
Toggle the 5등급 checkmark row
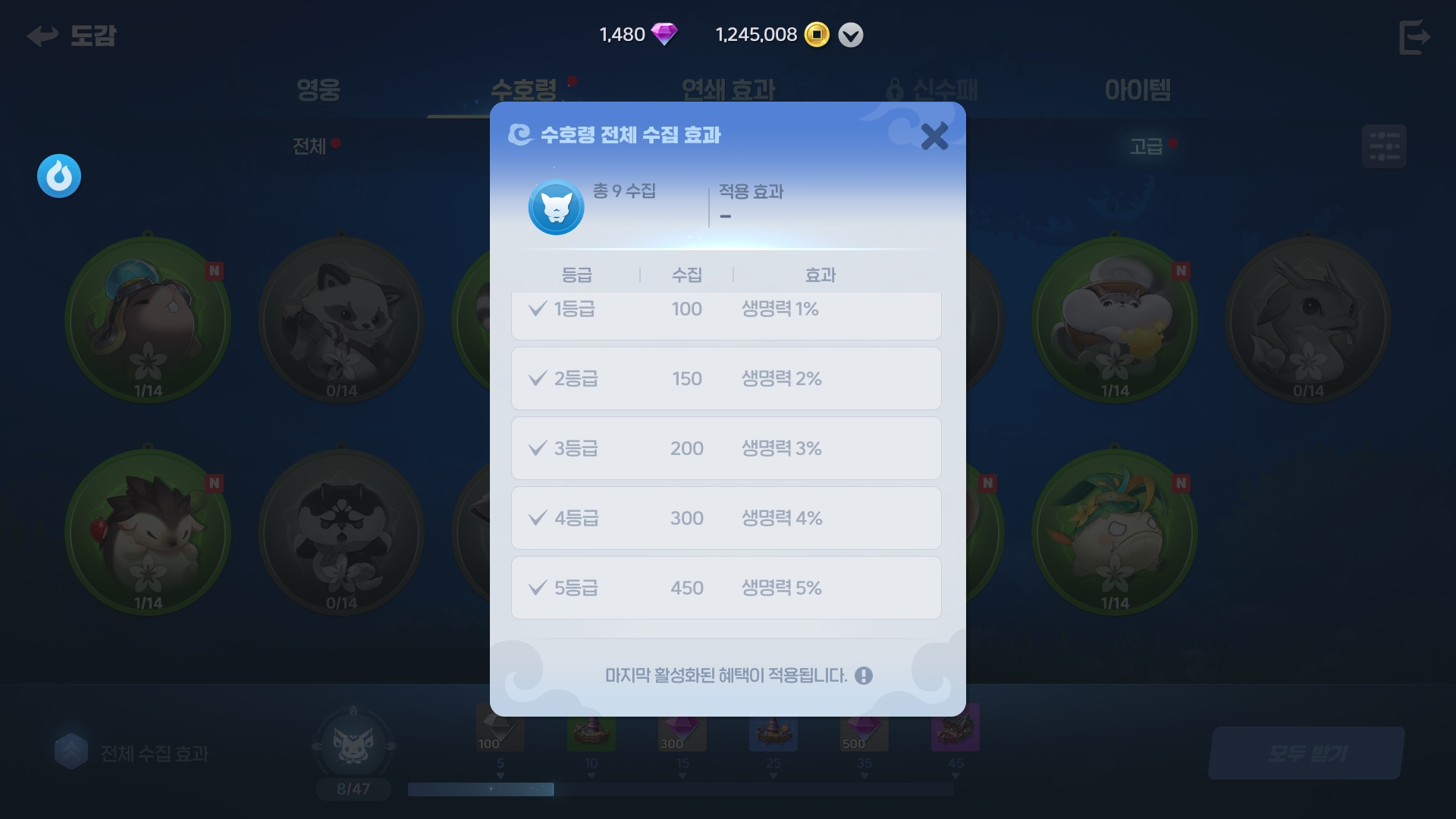pos(726,588)
